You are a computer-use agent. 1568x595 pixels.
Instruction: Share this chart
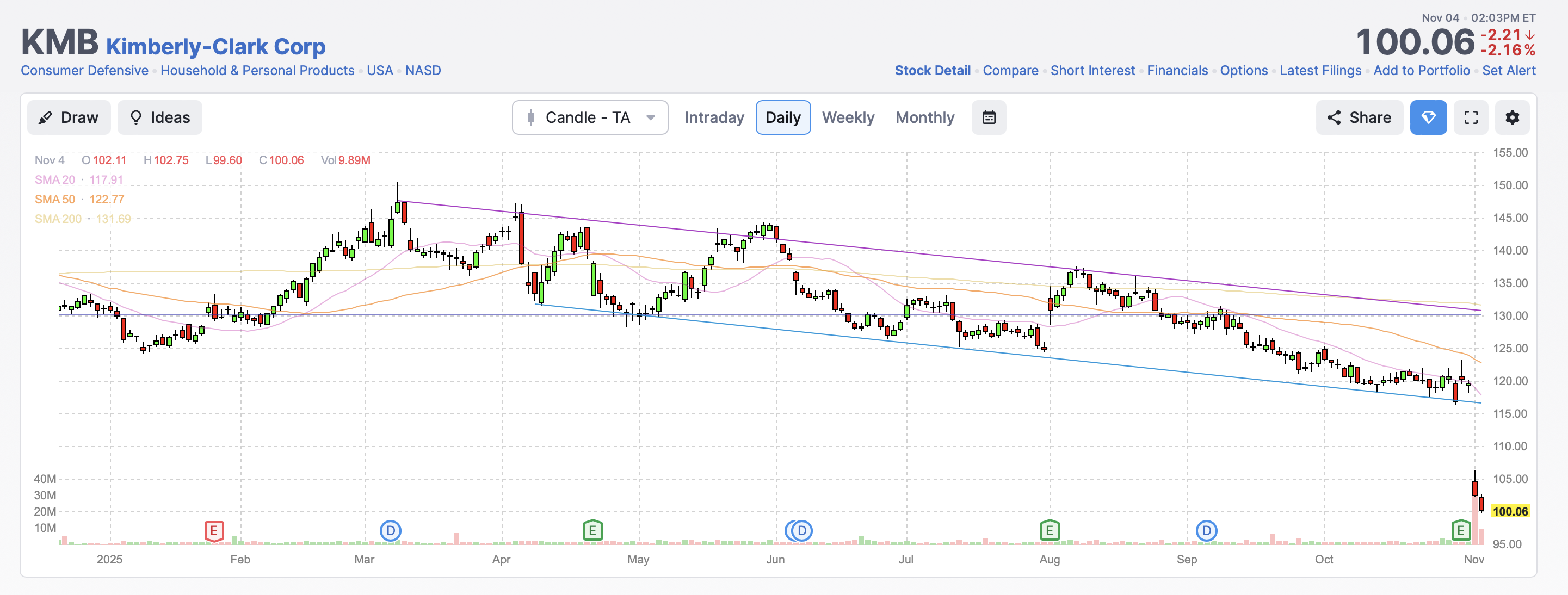1359,117
